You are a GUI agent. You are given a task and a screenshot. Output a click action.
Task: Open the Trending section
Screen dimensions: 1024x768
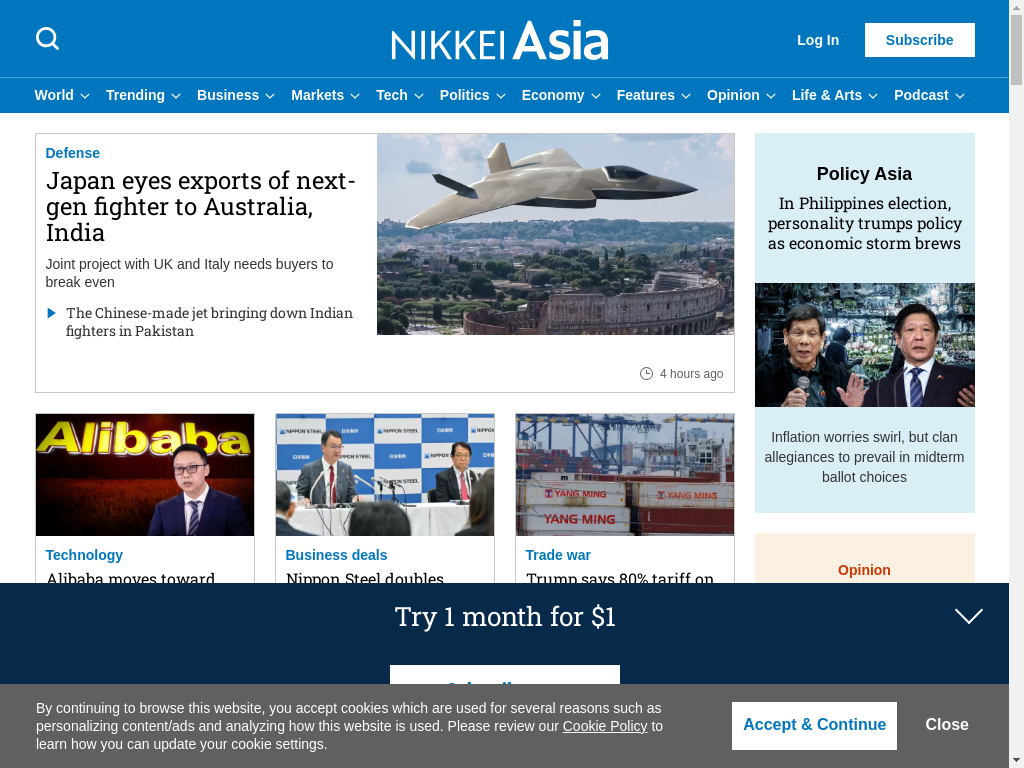pyautogui.click(x=135, y=95)
